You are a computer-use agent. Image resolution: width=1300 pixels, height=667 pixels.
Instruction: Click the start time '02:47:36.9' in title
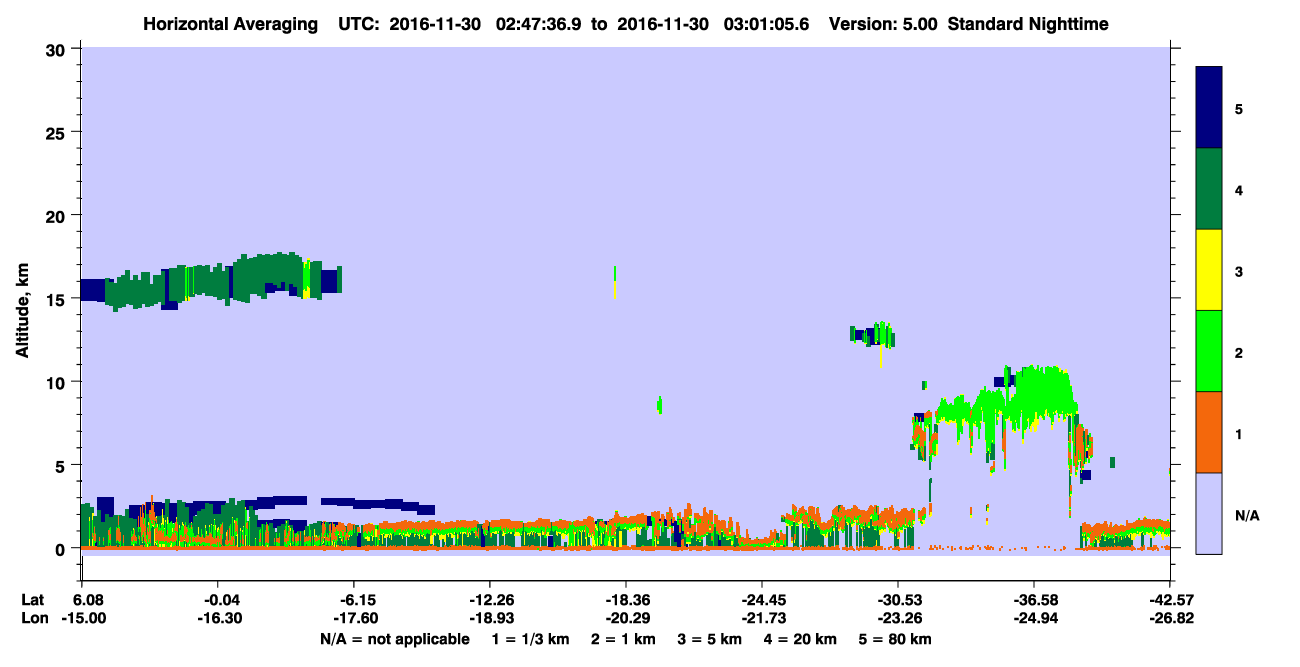[x=538, y=24]
